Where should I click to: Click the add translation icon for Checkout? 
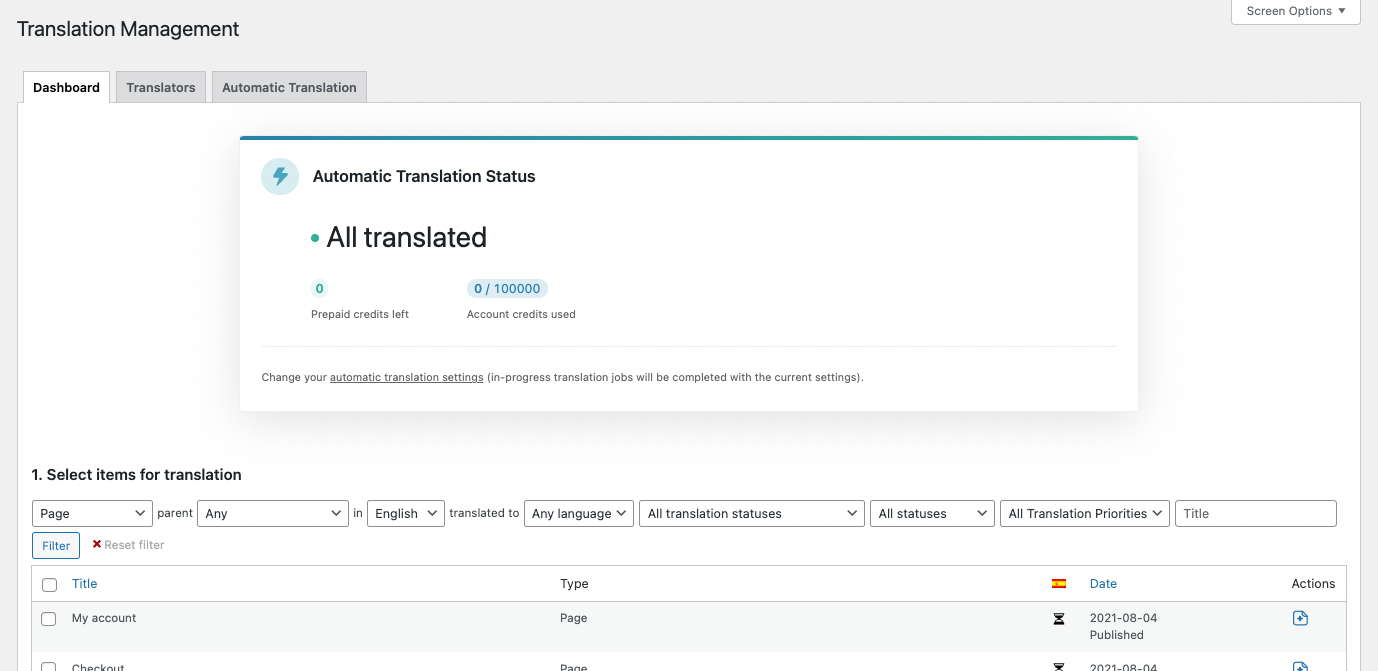point(1300,666)
